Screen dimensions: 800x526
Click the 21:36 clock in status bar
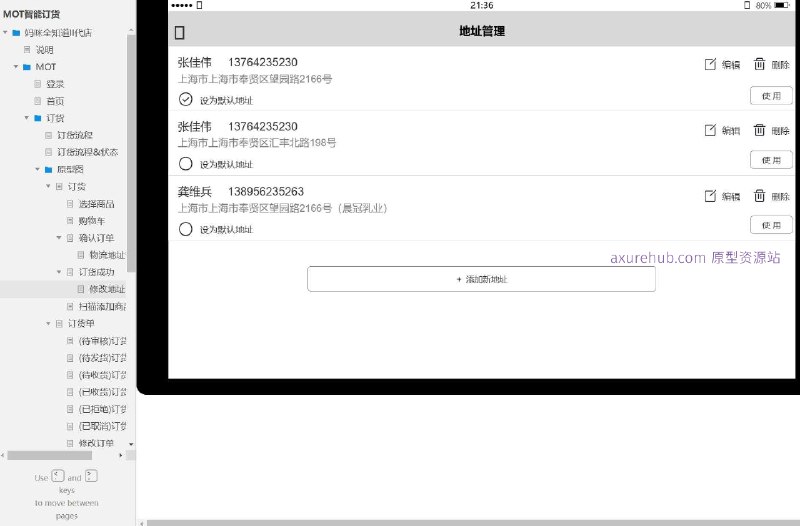482,5
